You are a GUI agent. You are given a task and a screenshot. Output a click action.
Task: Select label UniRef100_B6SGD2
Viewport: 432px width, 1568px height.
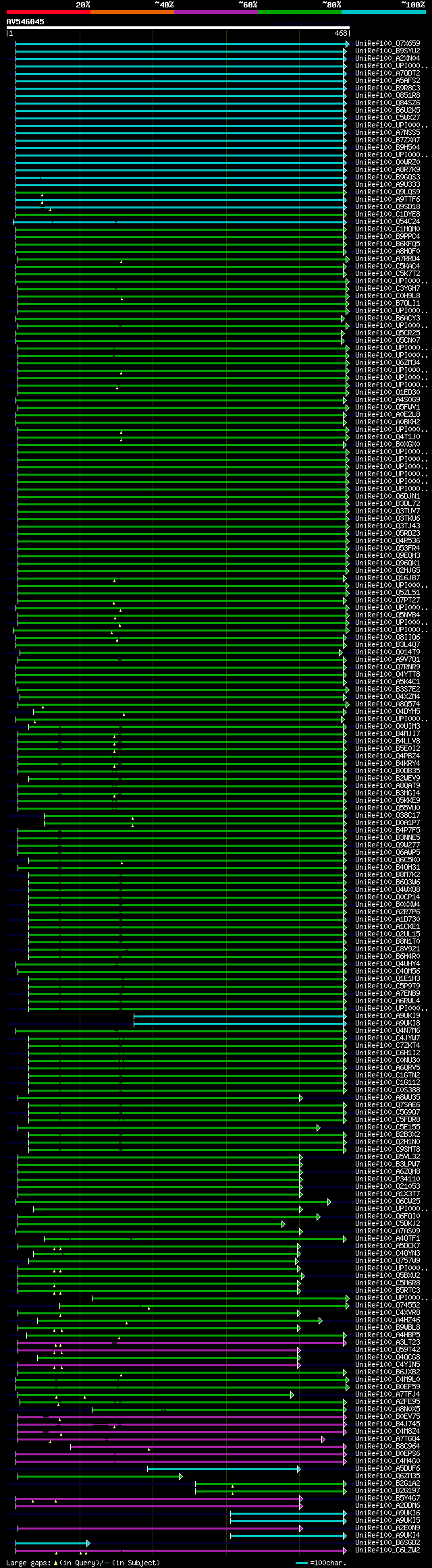coord(387,1543)
